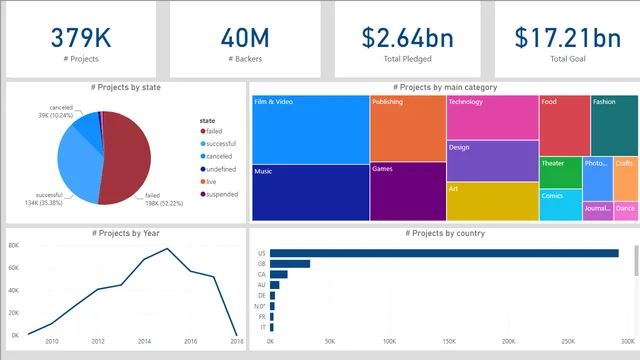
Task: Select the Games treemap tile
Action: pos(408,191)
